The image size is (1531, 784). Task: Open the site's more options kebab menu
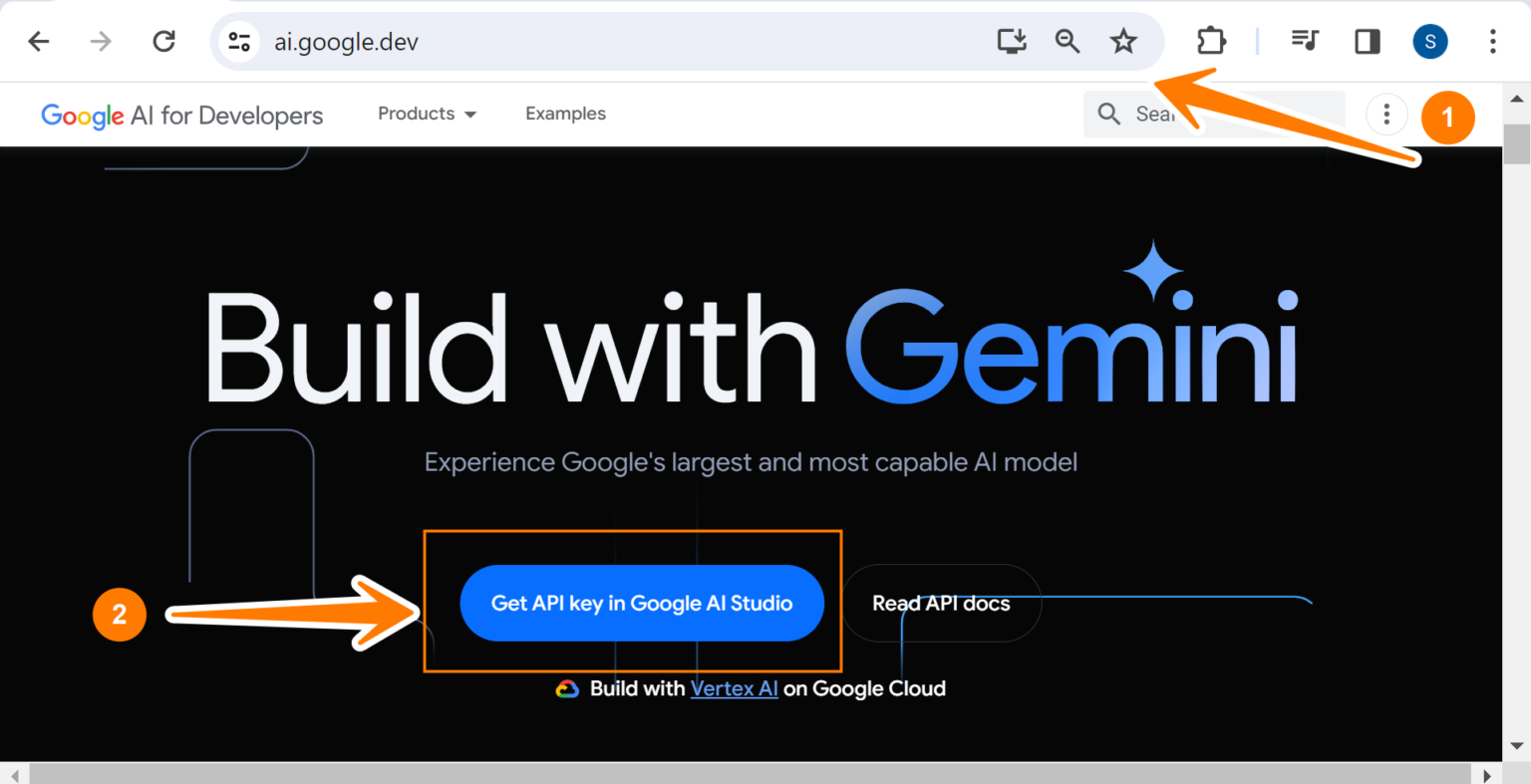pos(1385,115)
